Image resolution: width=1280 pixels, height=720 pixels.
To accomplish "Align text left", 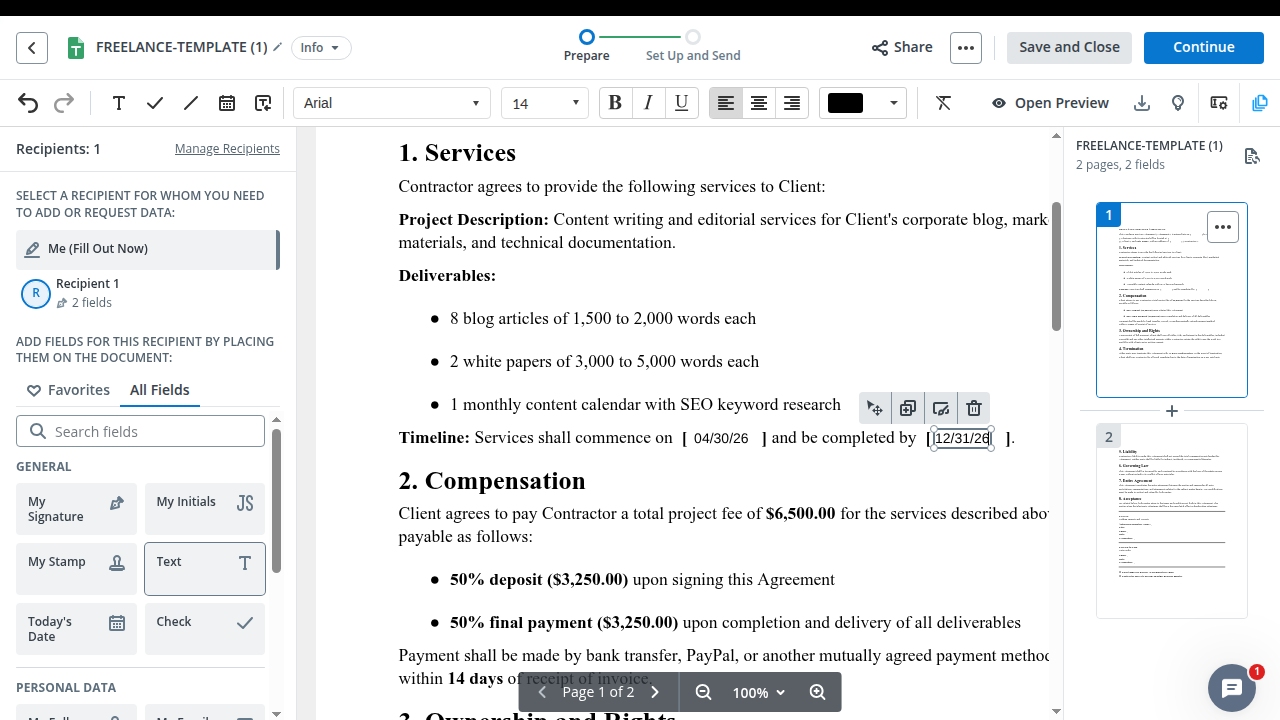I will (726, 103).
